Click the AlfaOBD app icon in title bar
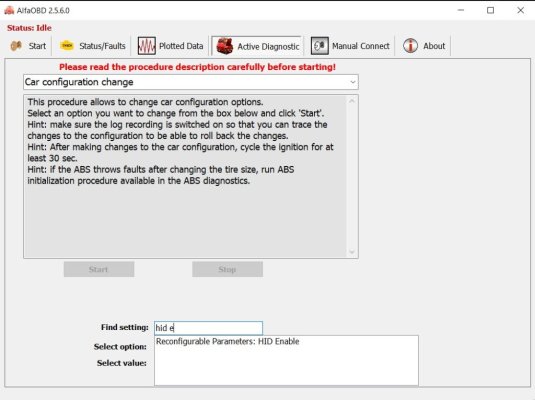Image resolution: width=535 pixels, height=400 pixels. pyautogui.click(x=9, y=10)
